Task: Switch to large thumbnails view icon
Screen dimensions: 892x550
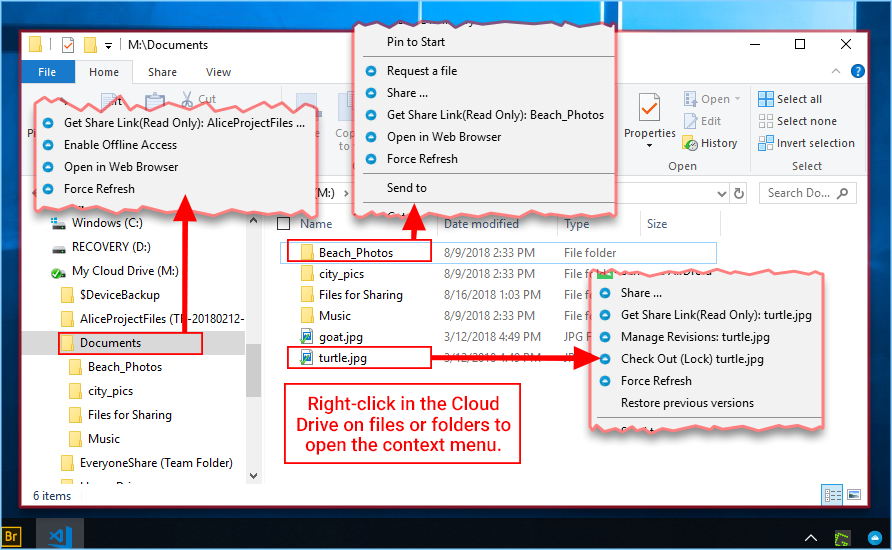Action: tap(854, 495)
